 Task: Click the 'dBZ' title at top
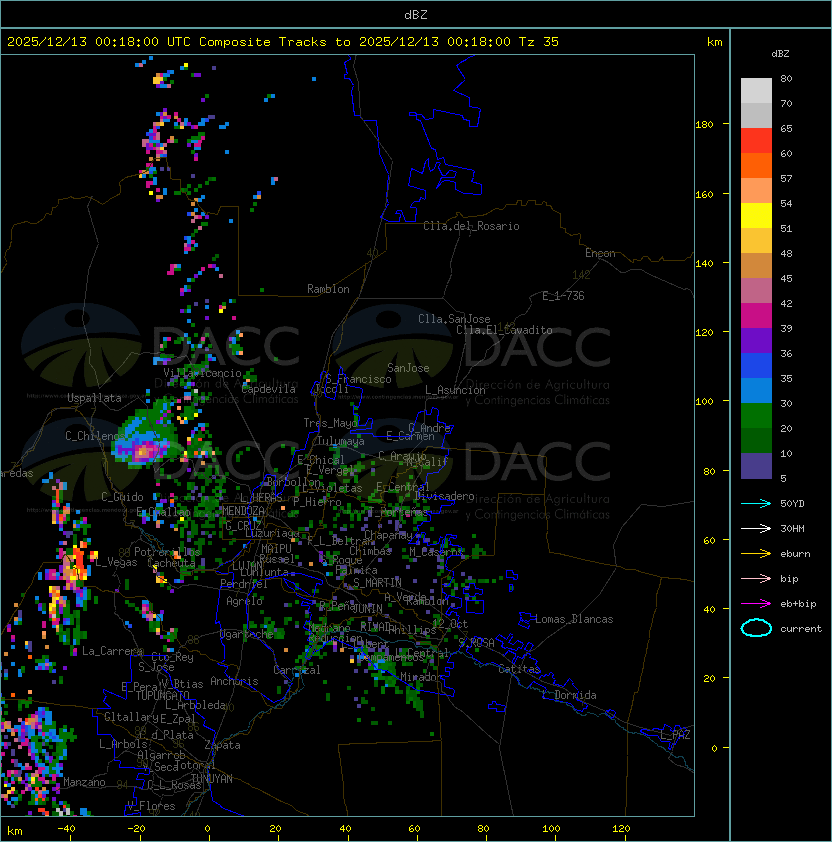pyautogui.click(x=416, y=15)
